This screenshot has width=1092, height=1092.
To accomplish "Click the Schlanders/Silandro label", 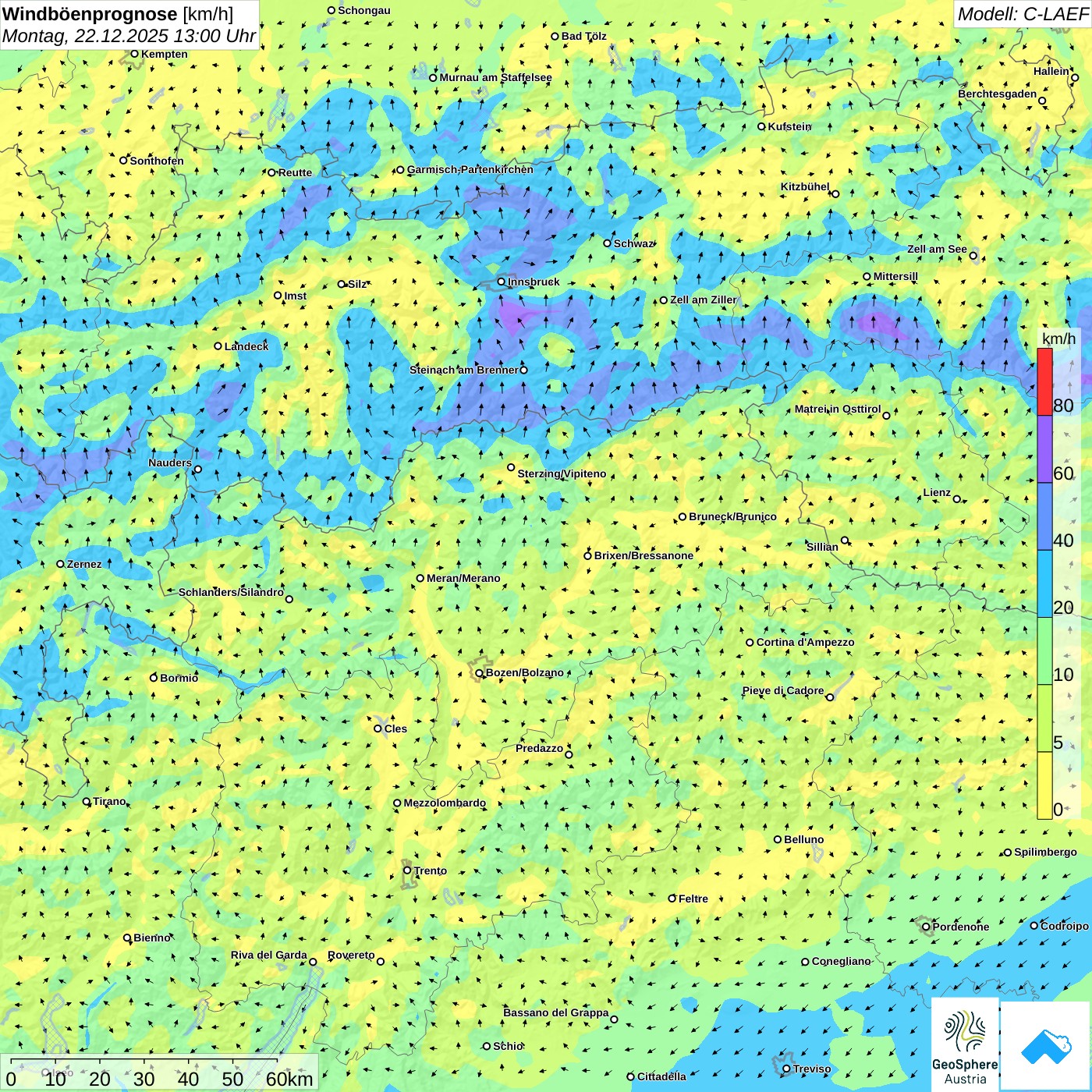I will [x=231, y=592].
